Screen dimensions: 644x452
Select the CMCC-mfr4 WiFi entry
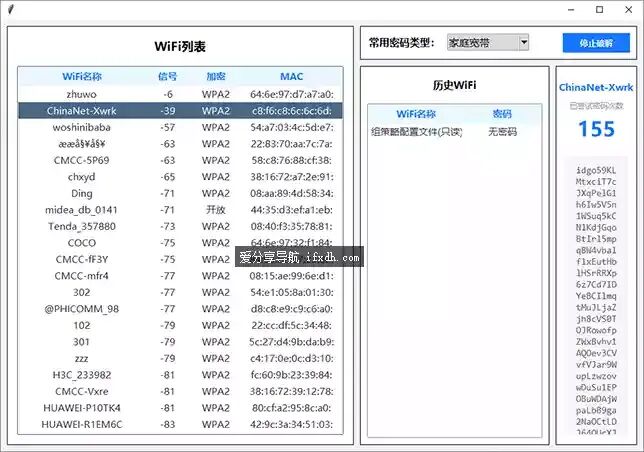pyautogui.click(x=180, y=276)
